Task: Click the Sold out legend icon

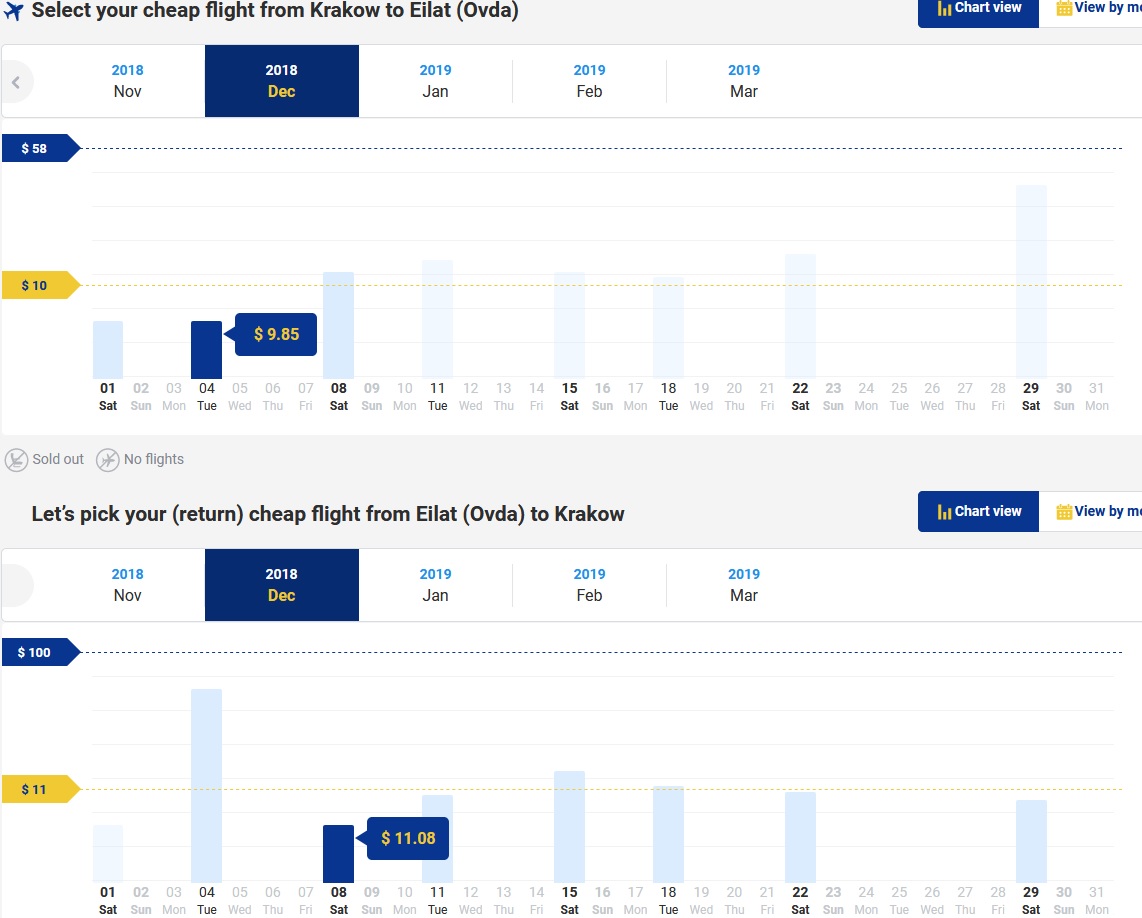Action: 16,460
